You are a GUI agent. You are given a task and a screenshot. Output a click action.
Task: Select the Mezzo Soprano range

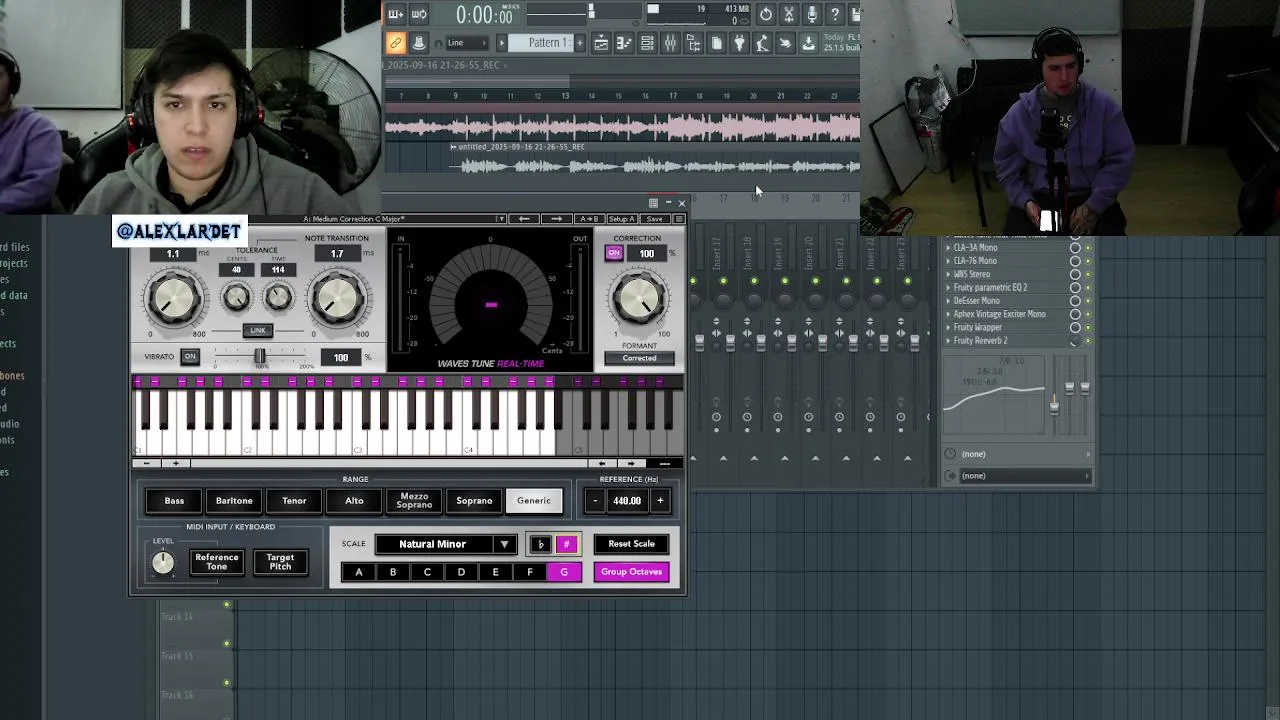click(414, 500)
